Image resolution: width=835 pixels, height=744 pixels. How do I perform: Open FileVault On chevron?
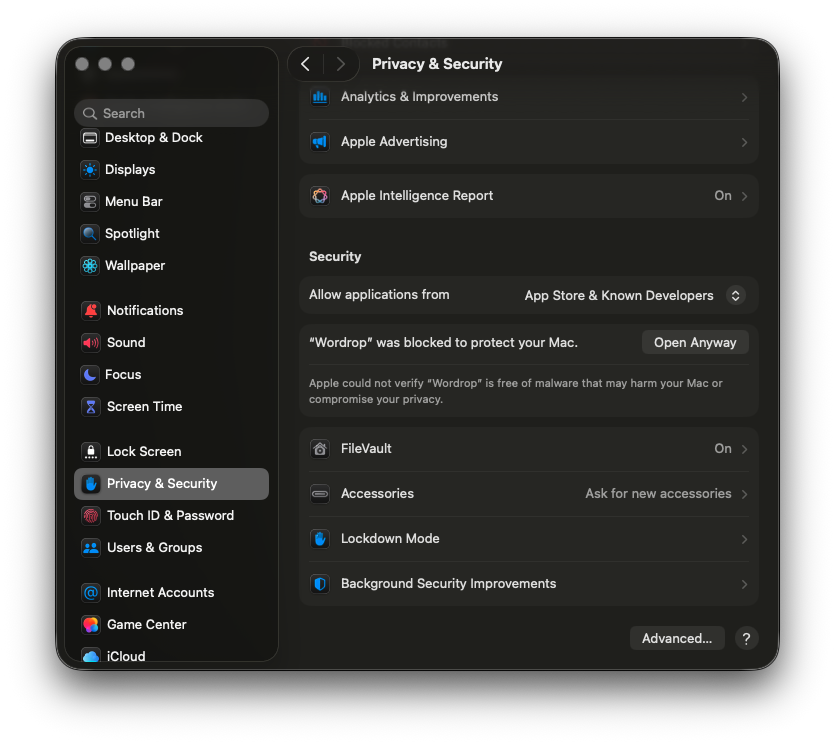pos(744,449)
